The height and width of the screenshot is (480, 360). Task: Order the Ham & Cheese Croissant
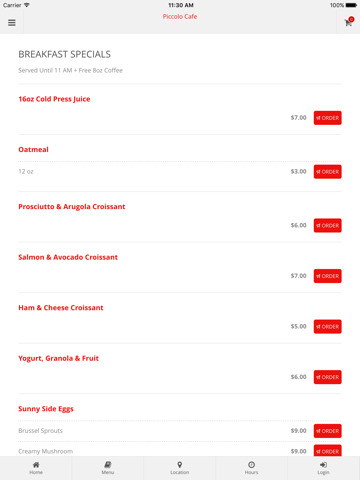click(x=327, y=327)
